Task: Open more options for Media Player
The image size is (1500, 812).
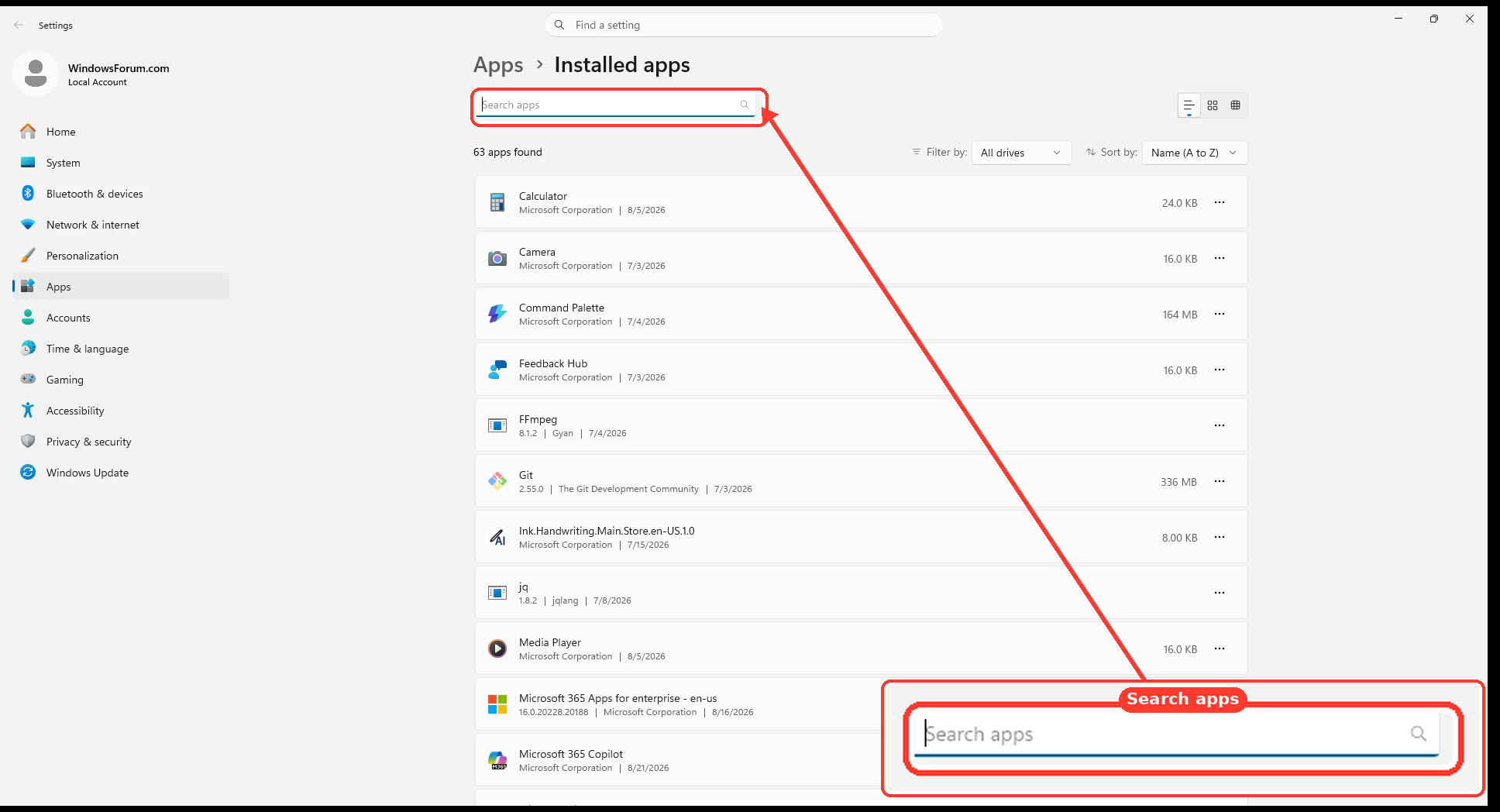Action: 1220,649
